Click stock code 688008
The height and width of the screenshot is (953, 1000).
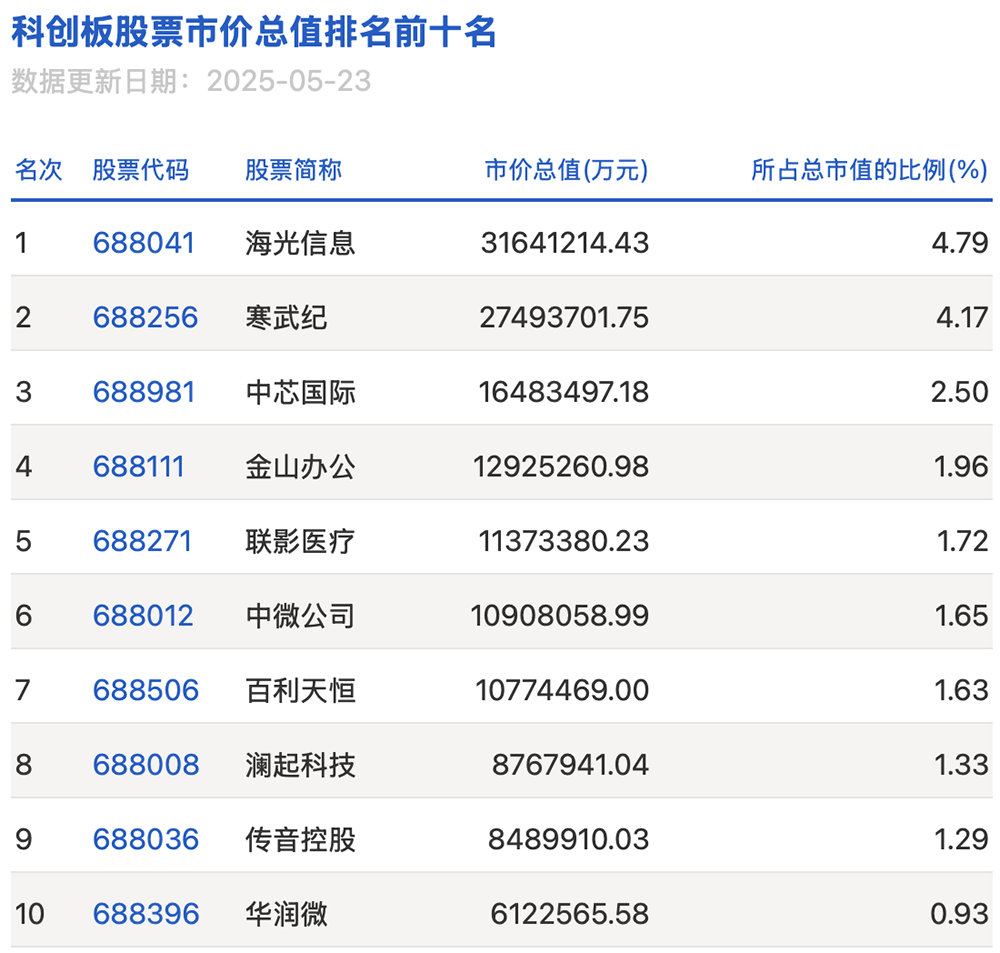(x=145, y=765)
